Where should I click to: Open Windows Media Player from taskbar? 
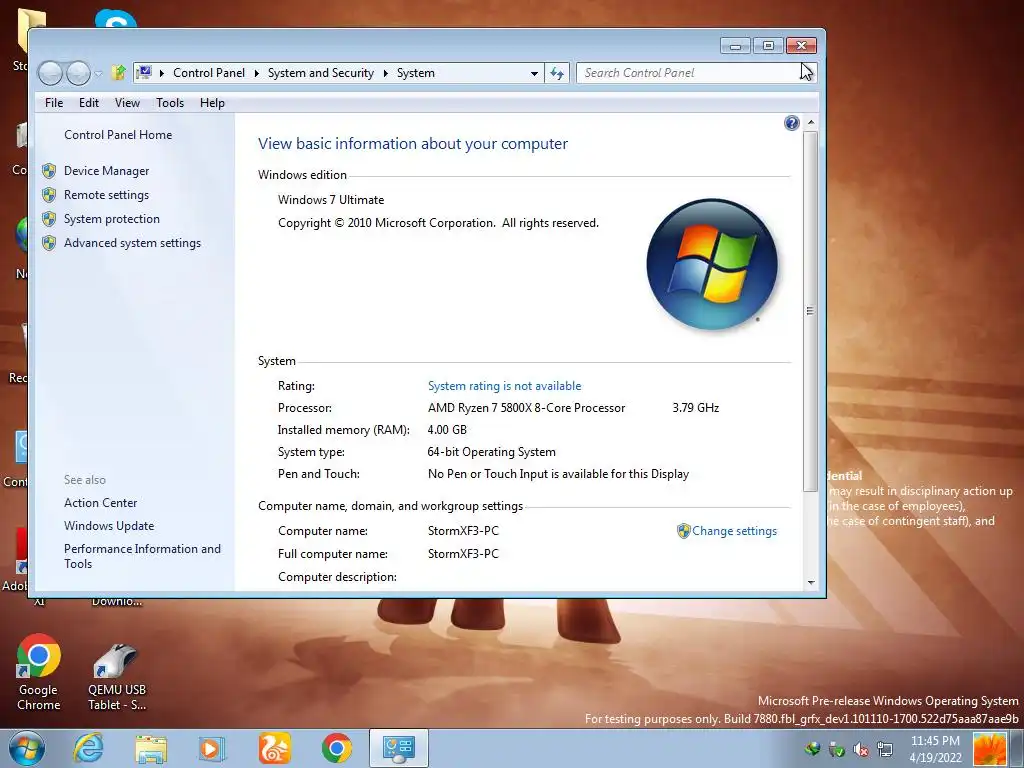coord(212,748)
